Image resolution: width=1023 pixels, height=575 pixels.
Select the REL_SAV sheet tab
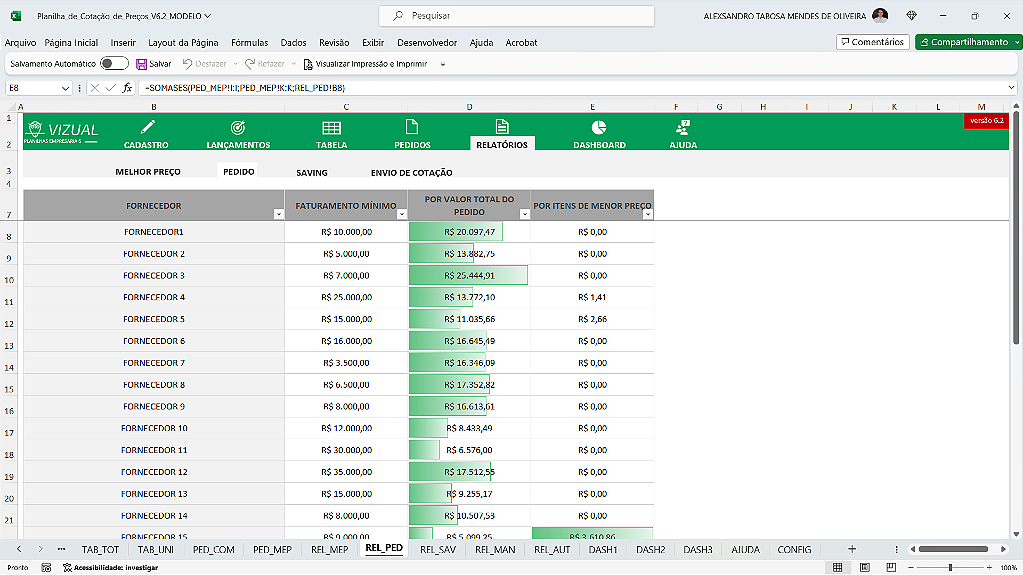(438, 549)
